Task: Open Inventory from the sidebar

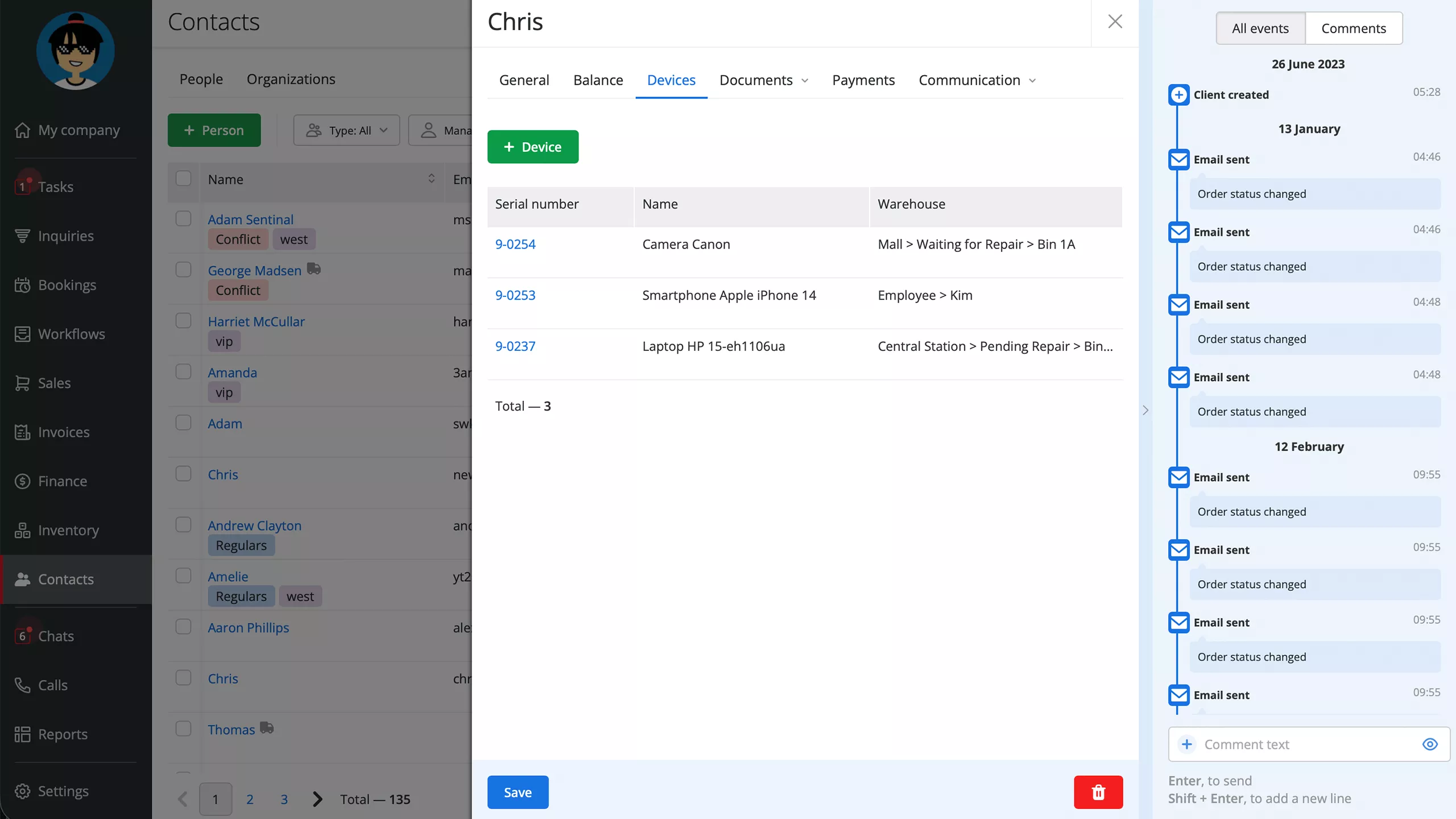Action: (x=68, y=530)
